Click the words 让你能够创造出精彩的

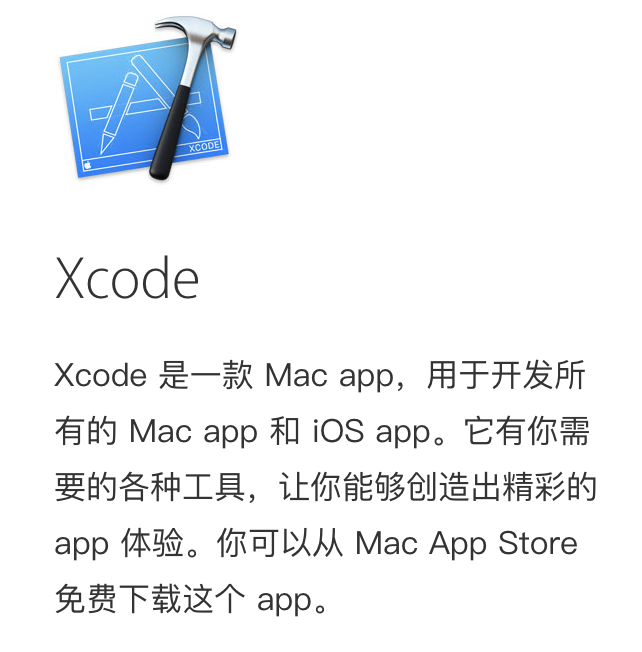click(x=437, y=487)
